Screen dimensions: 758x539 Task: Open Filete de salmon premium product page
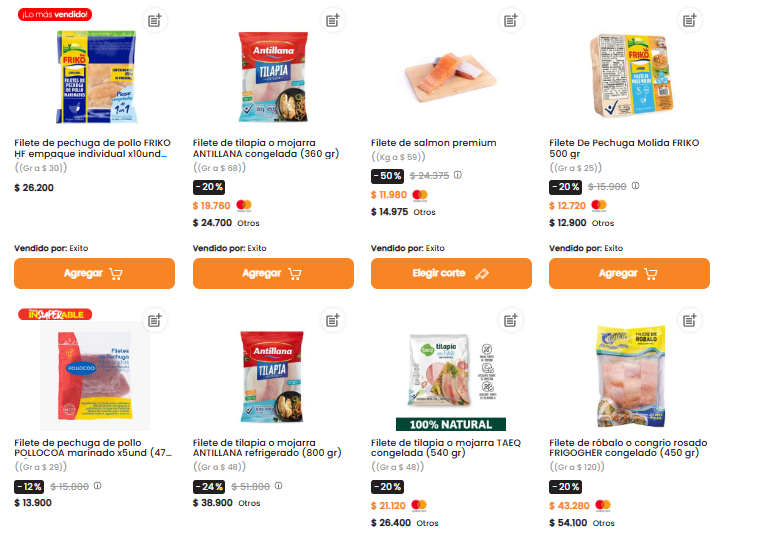(x=433, y=143)
